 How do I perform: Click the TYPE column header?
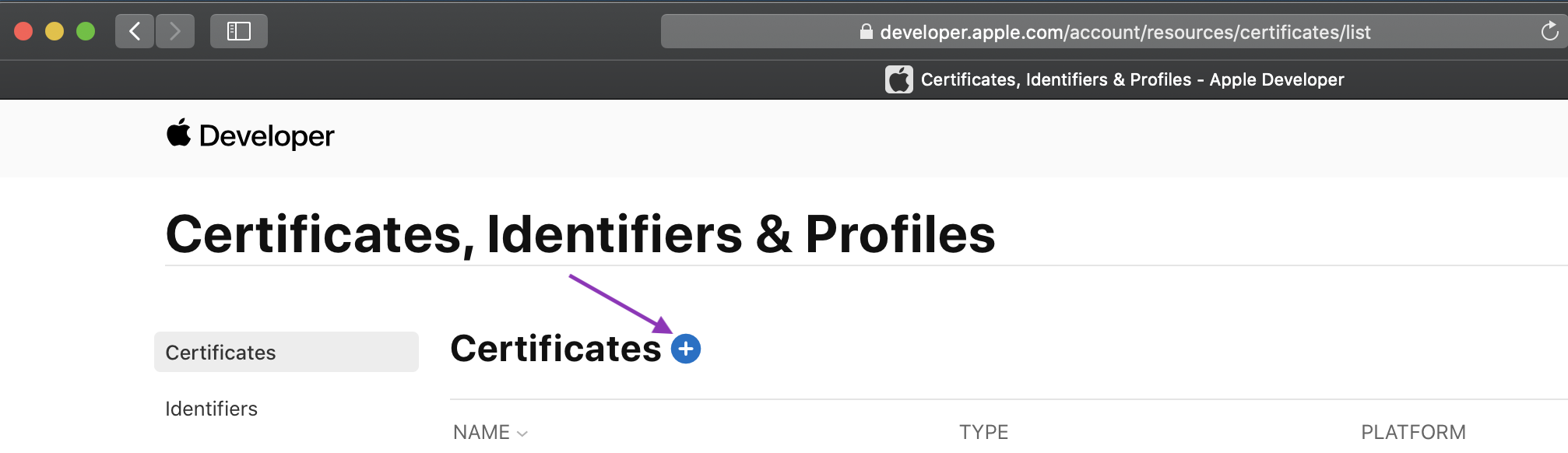(983, 431)
